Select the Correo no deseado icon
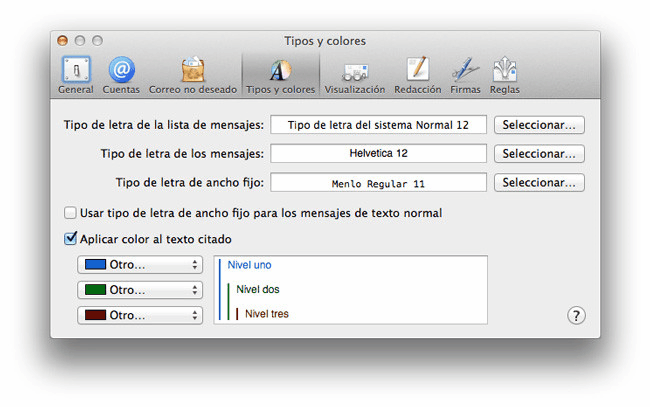The width and height of the screenshot is (650, 407). click(193, 72)
